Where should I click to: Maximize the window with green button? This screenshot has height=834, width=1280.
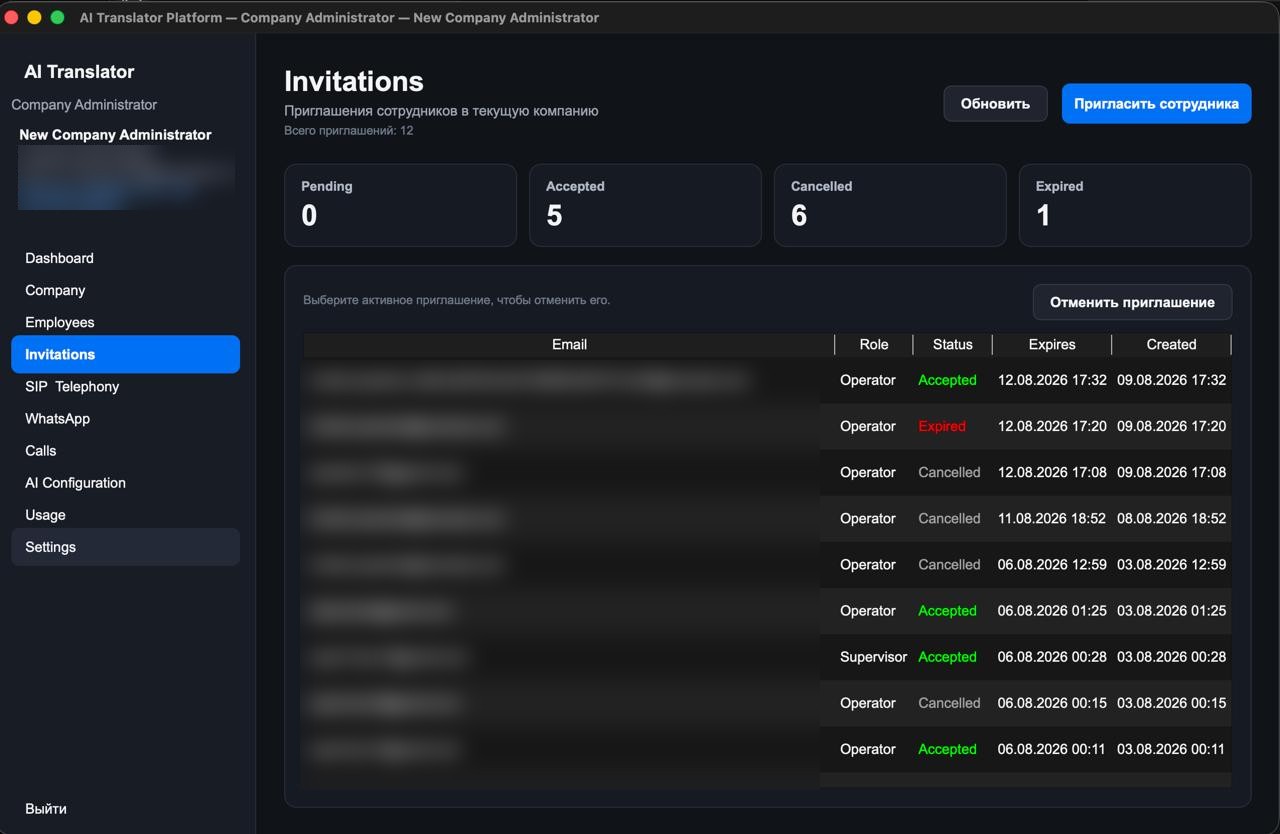point(57,17)
